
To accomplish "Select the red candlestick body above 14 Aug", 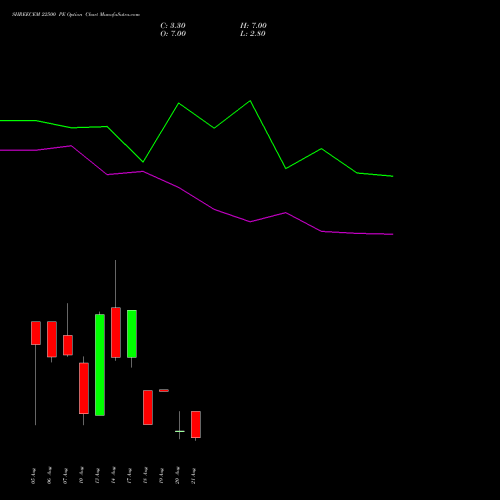I will click(116, 333).
